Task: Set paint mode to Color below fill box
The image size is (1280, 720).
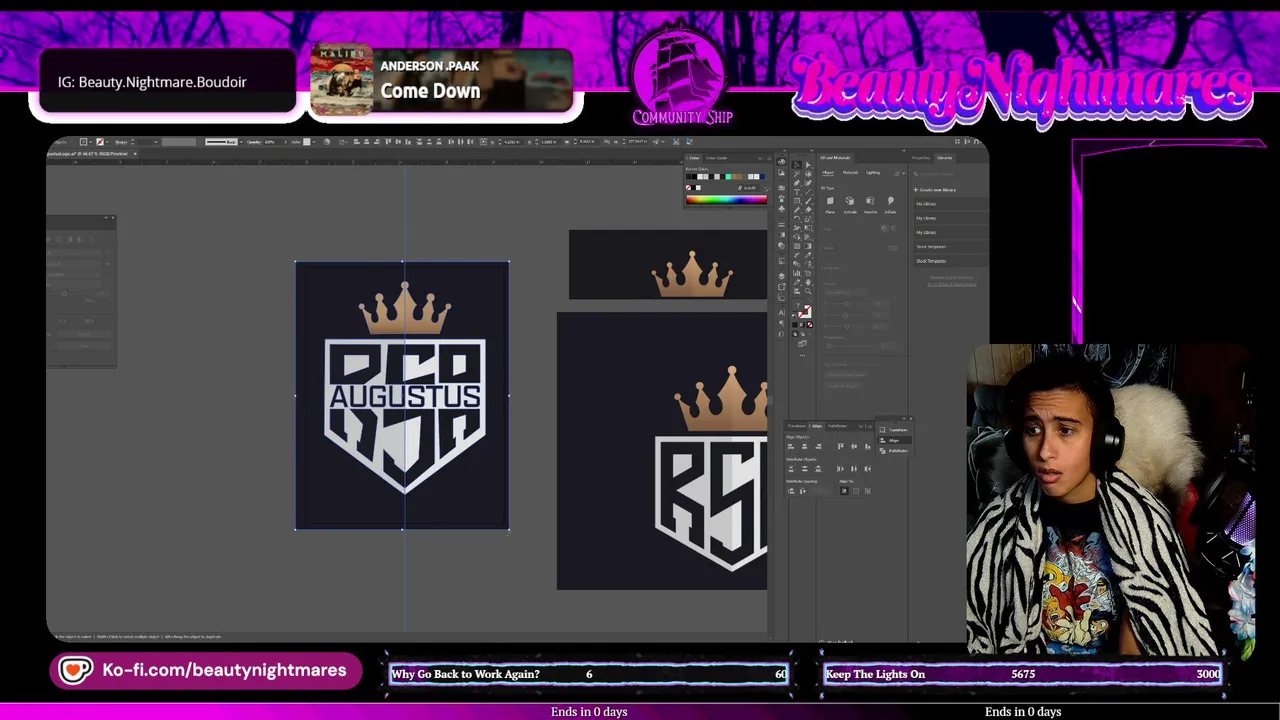Action: pyautogui.click(x=795, y=324)
